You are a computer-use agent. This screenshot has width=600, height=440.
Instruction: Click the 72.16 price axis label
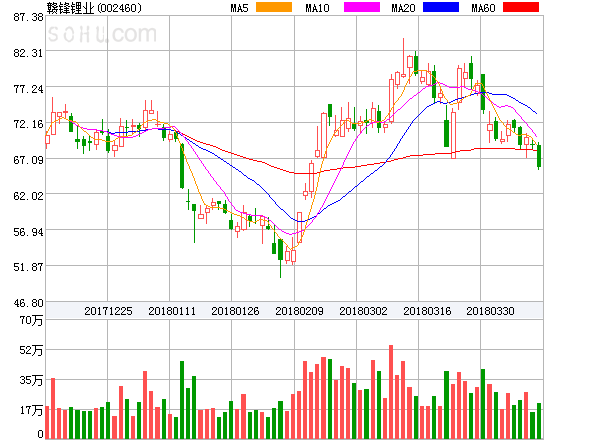(x=28, y=124)
